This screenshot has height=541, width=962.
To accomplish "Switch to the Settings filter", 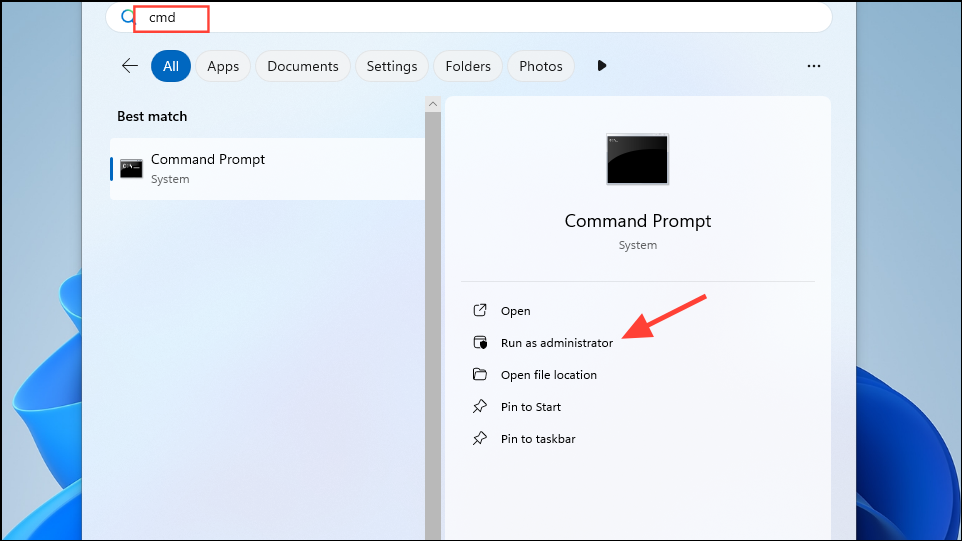I will point(391,66).
